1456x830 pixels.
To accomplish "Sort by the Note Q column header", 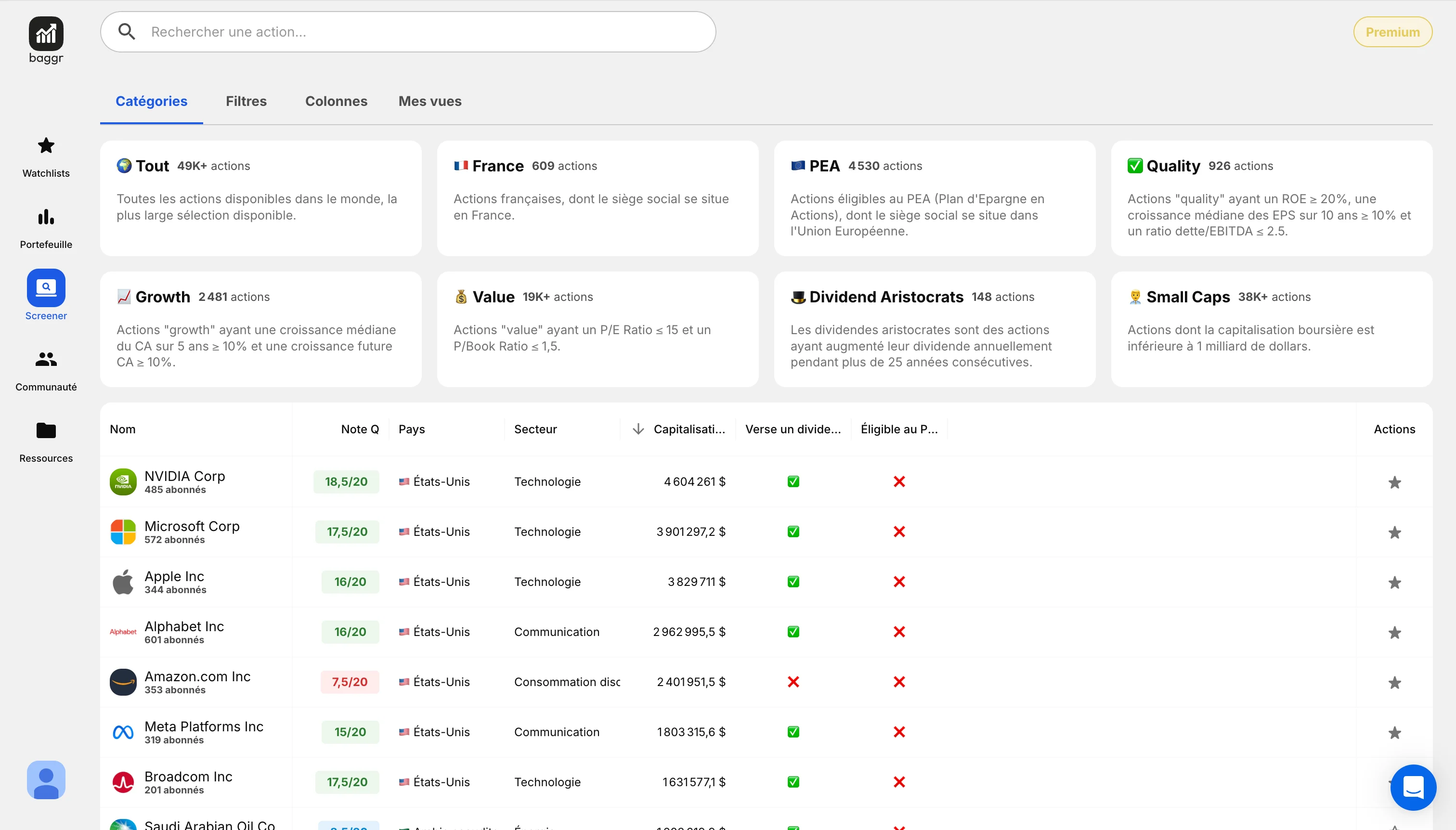I will pos(359,428).
